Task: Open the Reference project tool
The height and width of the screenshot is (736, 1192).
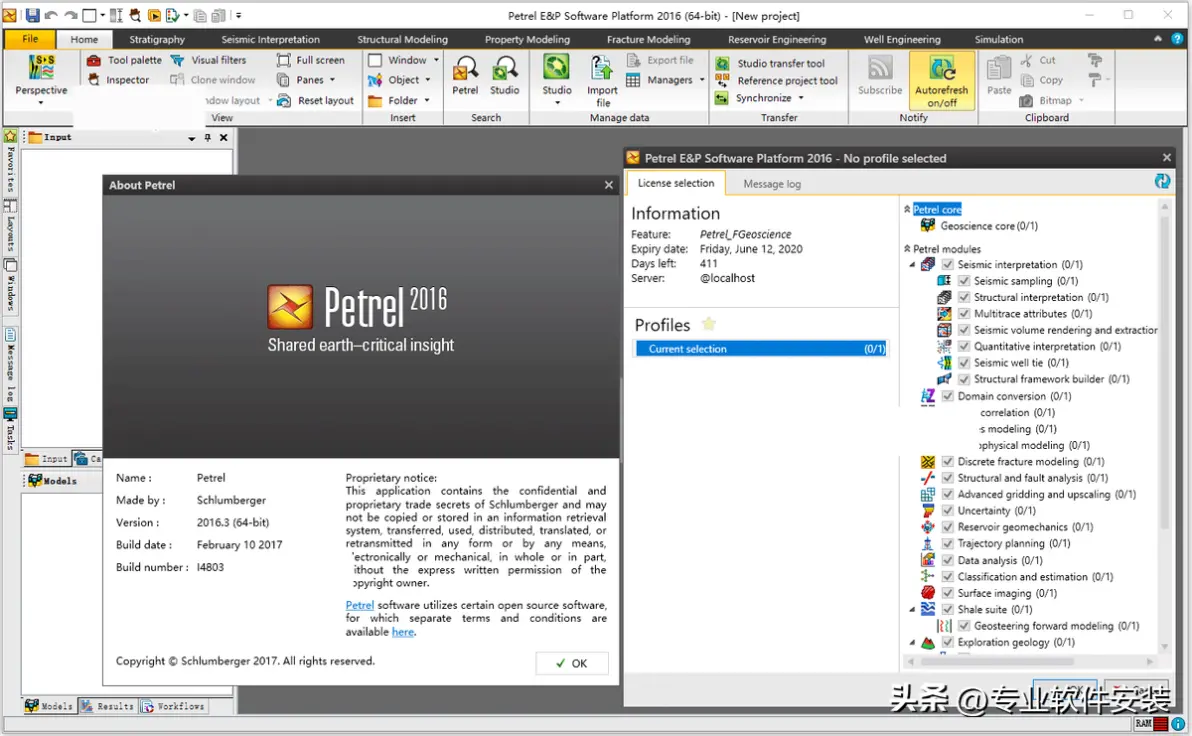Action: pyautogui.click(x=776, y=81)
